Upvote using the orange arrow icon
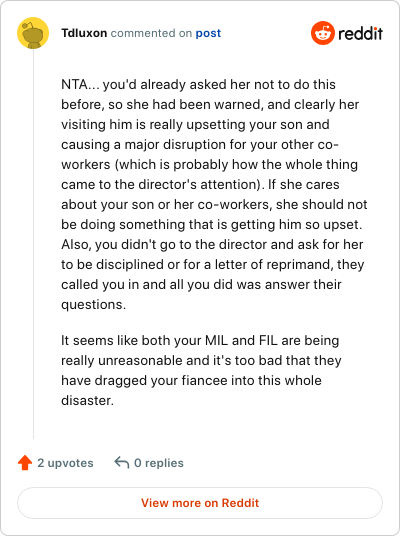The height and width of the screenshot is (536, 400). tap(25, 463)
